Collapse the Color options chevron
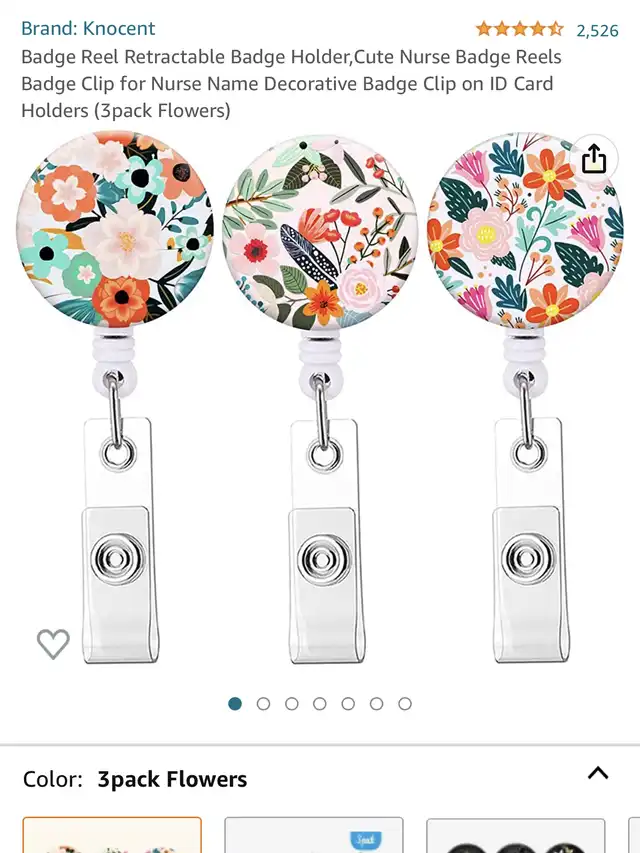This screenshot has width=640, height=853. (x=598, y=773)
